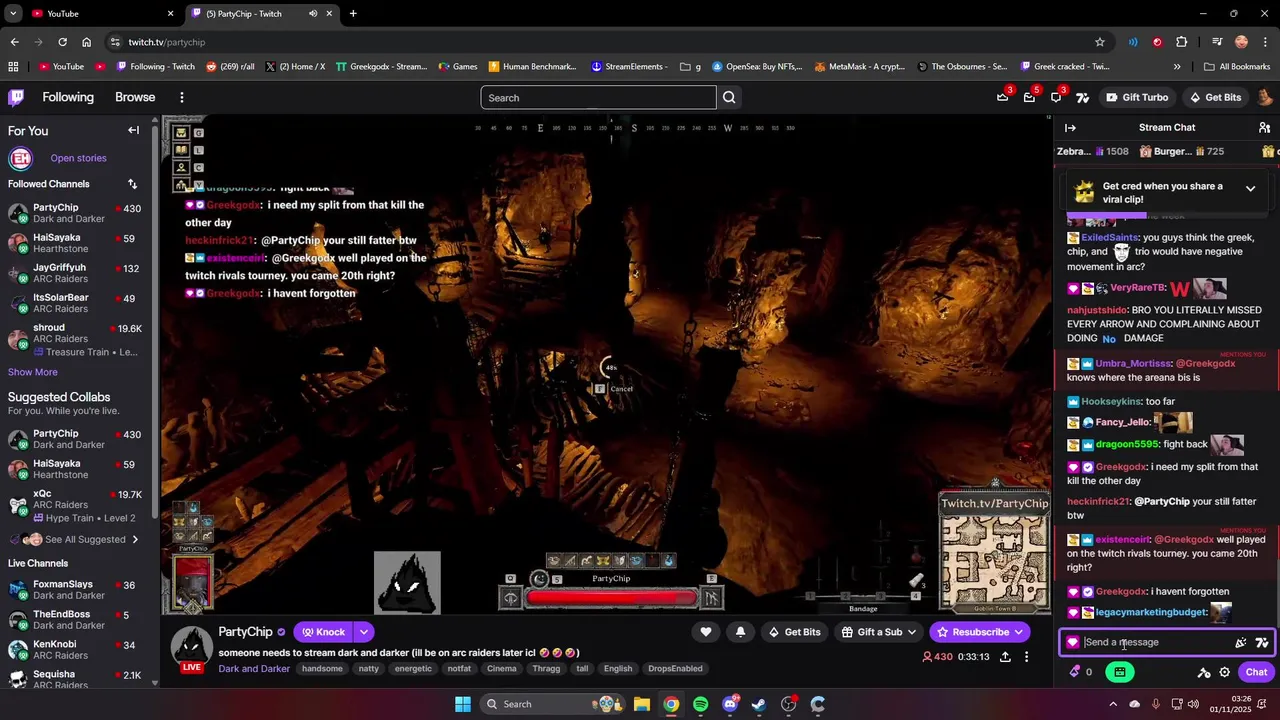Click the search magnifier button
Screen dimensions: 1280x720
(x=729, y=97)
